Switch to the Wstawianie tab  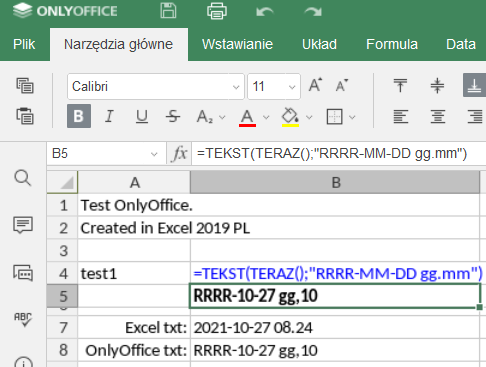[x=237, y=44]
